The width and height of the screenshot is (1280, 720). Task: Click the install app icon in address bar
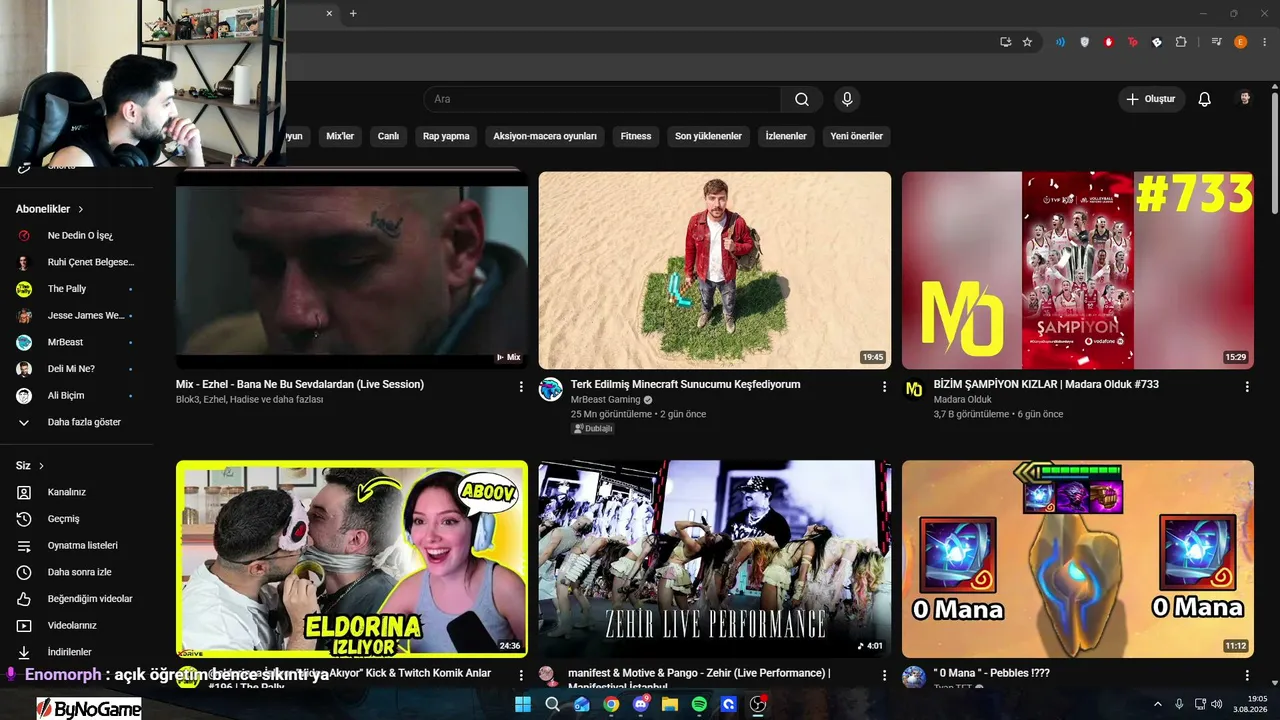[x=1005, y=42]
